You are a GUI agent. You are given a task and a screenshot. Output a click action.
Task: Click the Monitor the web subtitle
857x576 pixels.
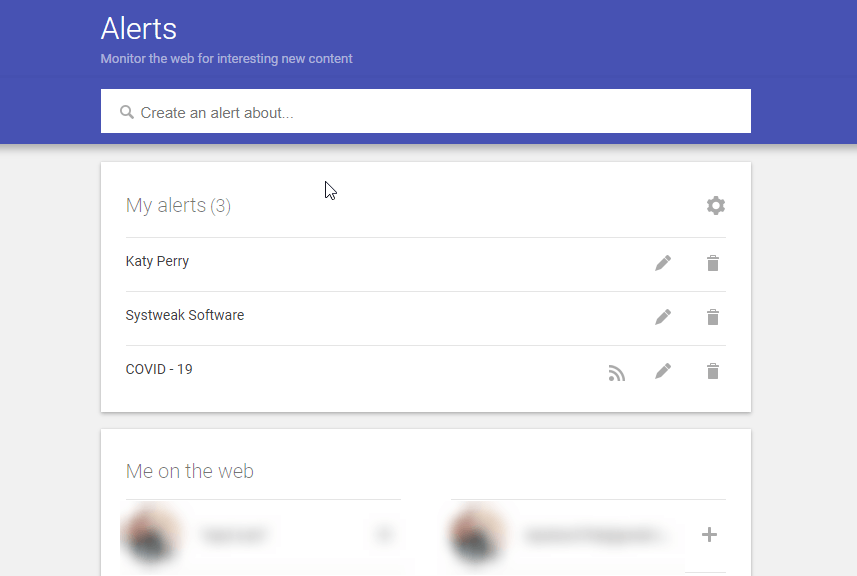pos(226,58)
